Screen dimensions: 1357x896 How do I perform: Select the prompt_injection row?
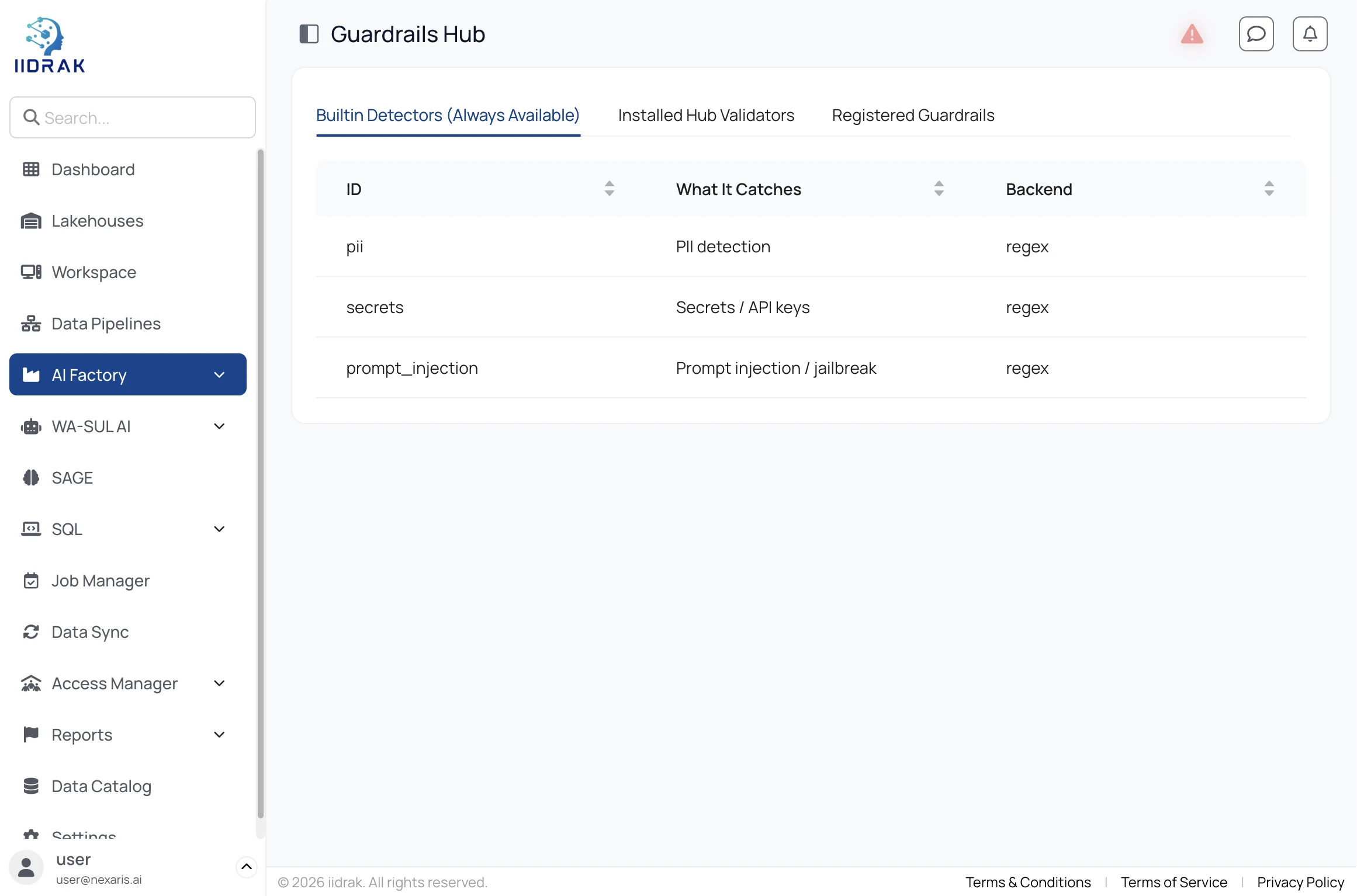(811, 368)
